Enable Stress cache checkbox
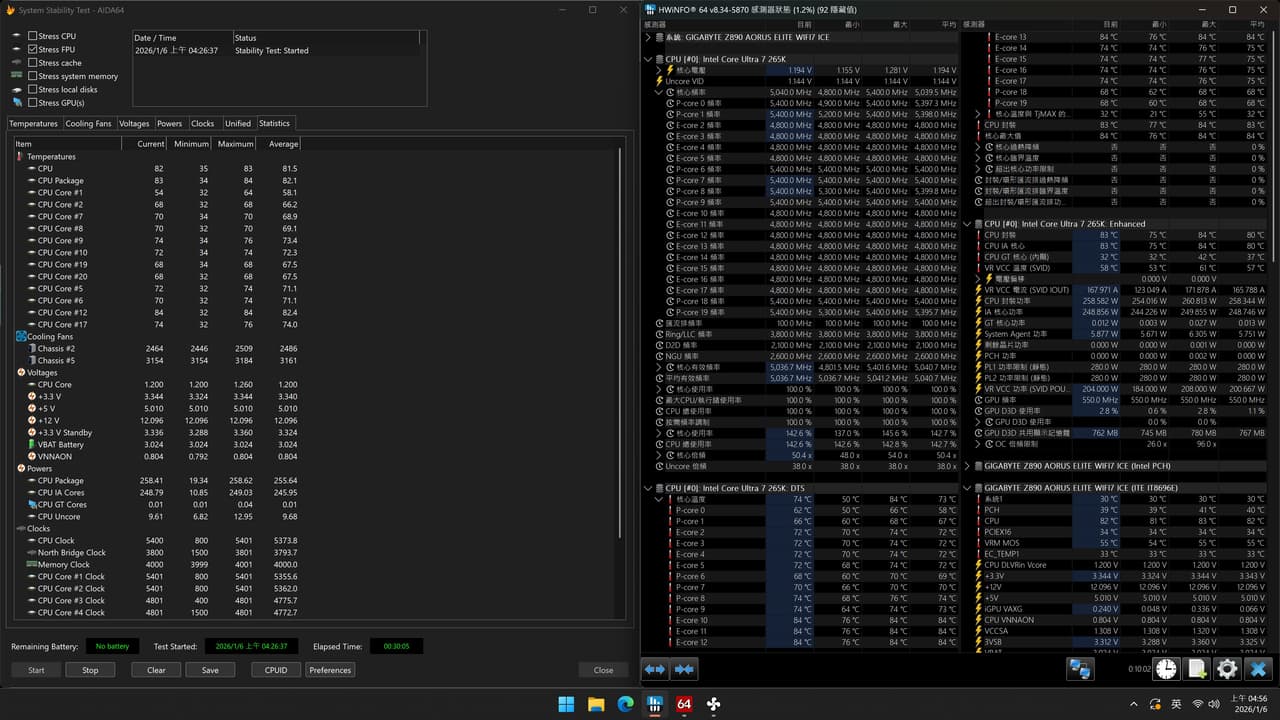The width and height of the screenshot is (1280, 720). (33, 63)
